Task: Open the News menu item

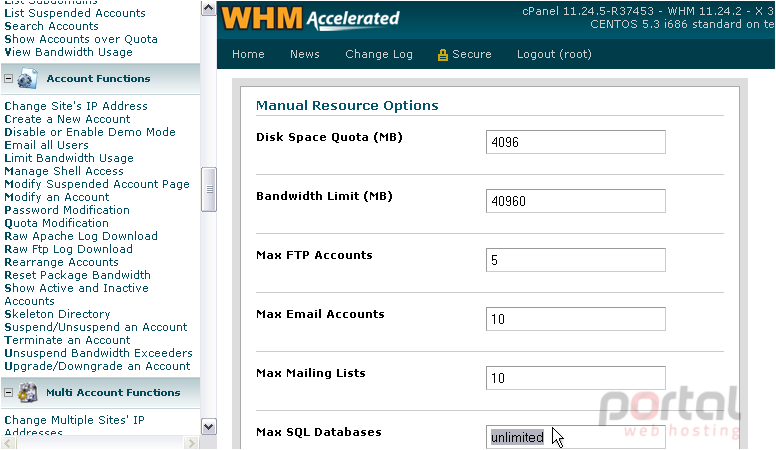Action: (x=305, y=54)
